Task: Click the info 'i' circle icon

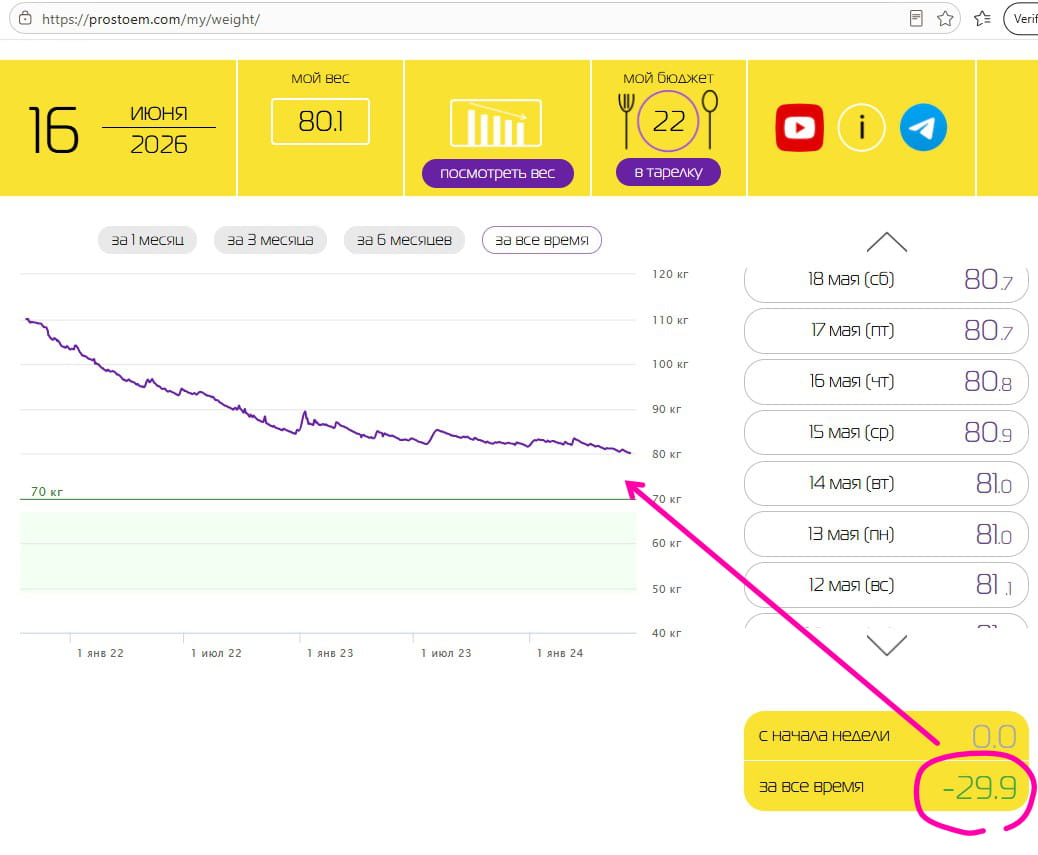Action: click(861, 128)
